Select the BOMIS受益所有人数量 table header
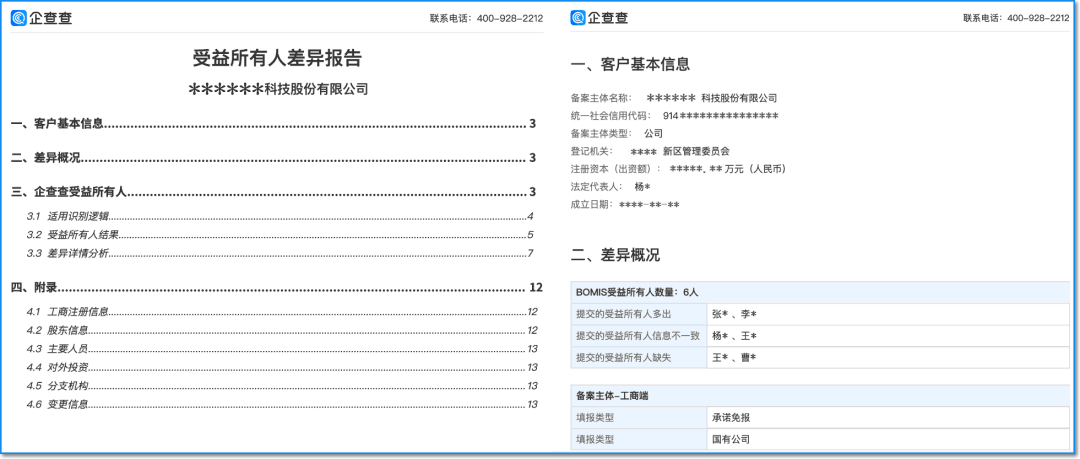The height and width of the screenshot is (459, 1080). 820,292
